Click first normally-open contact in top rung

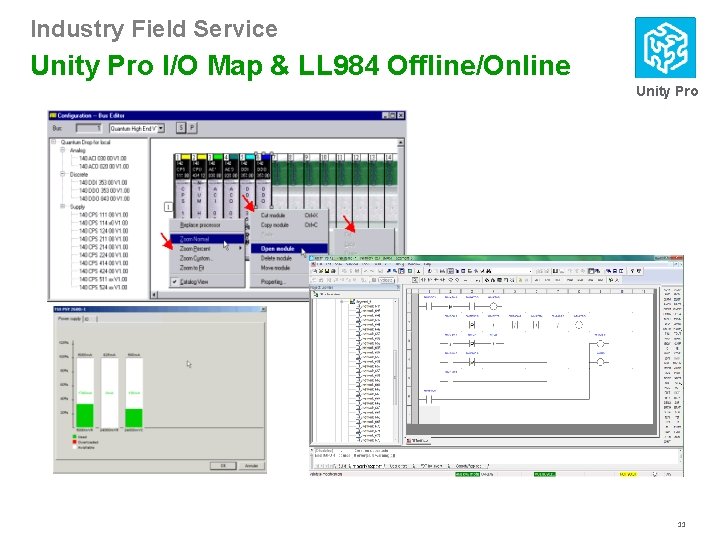pyautogui.click(x=430, y=306)
